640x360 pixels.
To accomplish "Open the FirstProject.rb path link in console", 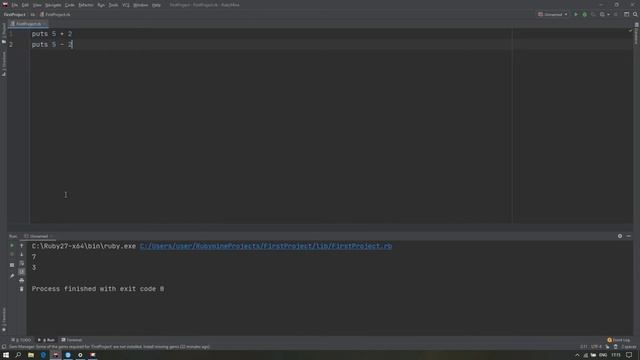I will (266, 246).
